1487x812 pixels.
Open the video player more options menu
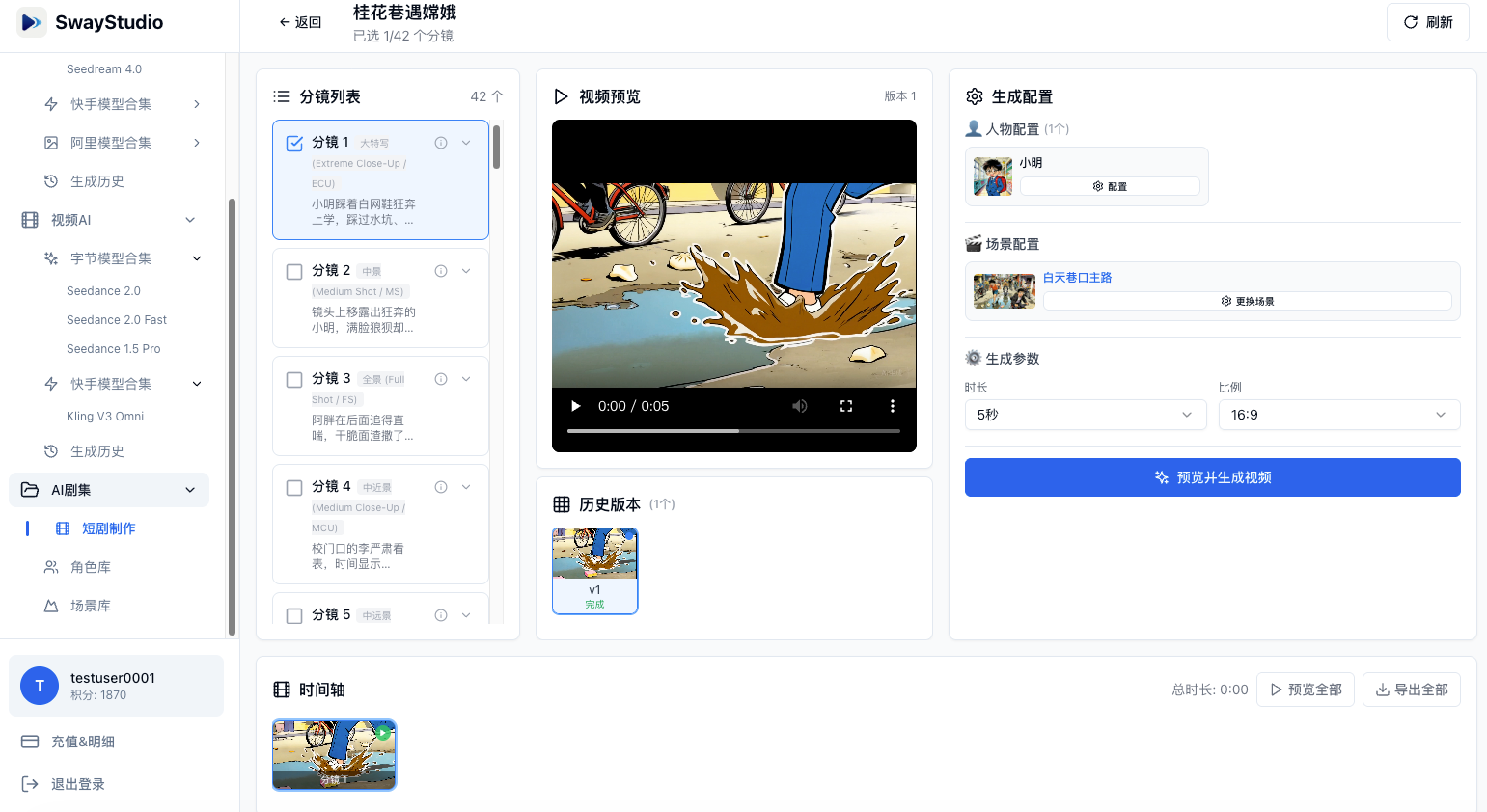point(893,406)
